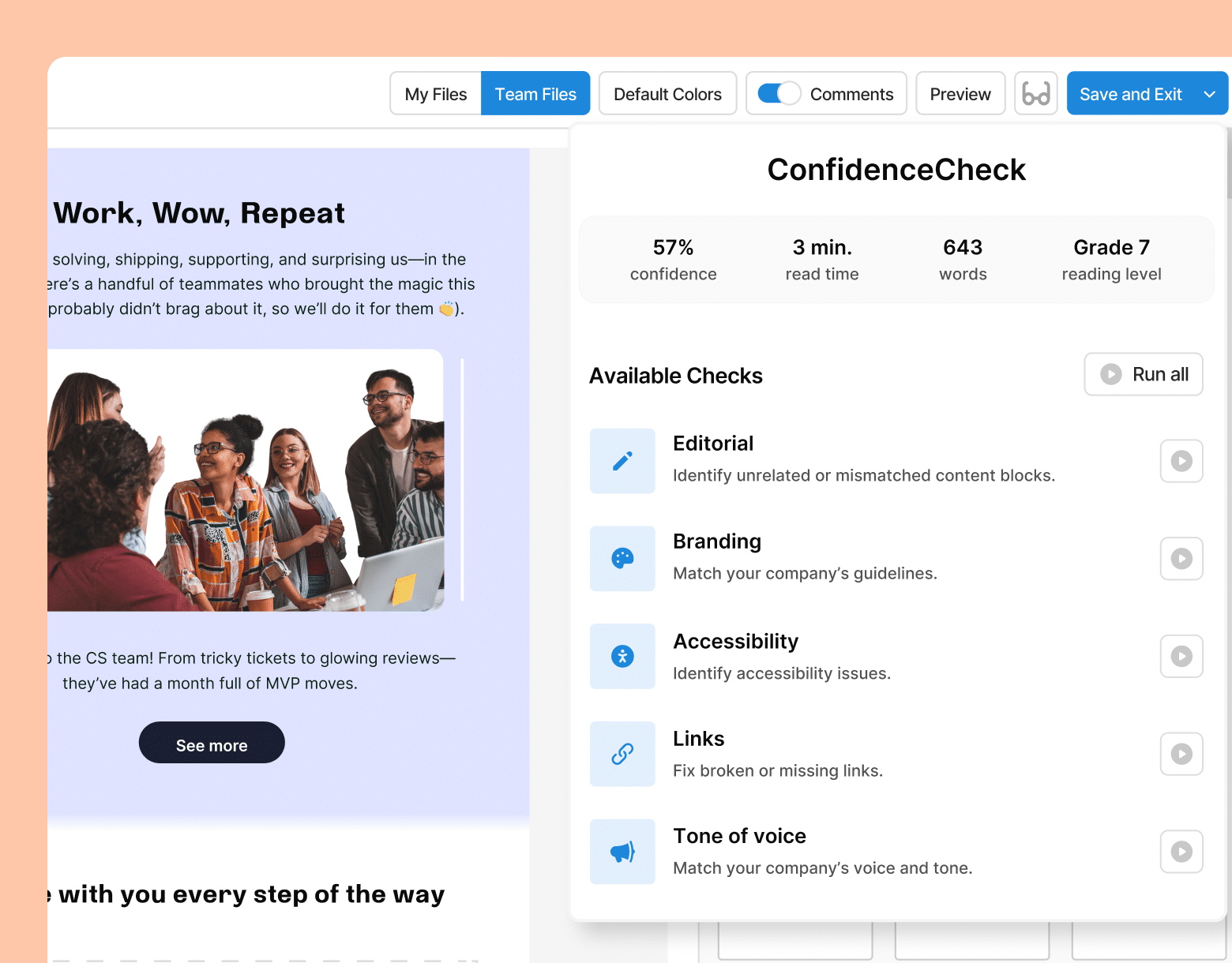Select the Tone of voice megaphone icon
The height and width of the screenshot is (963, 1232).
click(x=622, y=851)
